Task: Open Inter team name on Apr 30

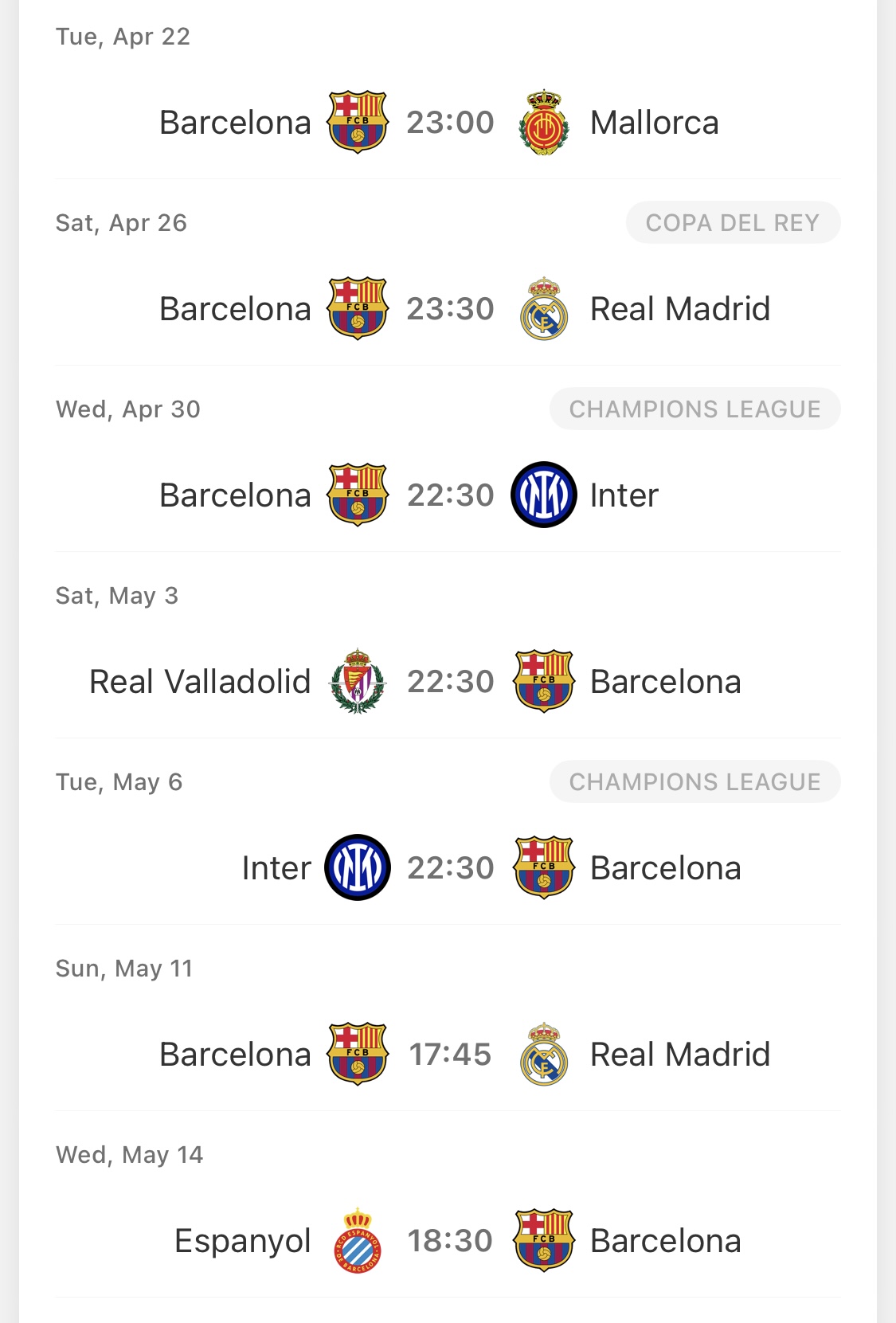Action: [x=624, y=495]
